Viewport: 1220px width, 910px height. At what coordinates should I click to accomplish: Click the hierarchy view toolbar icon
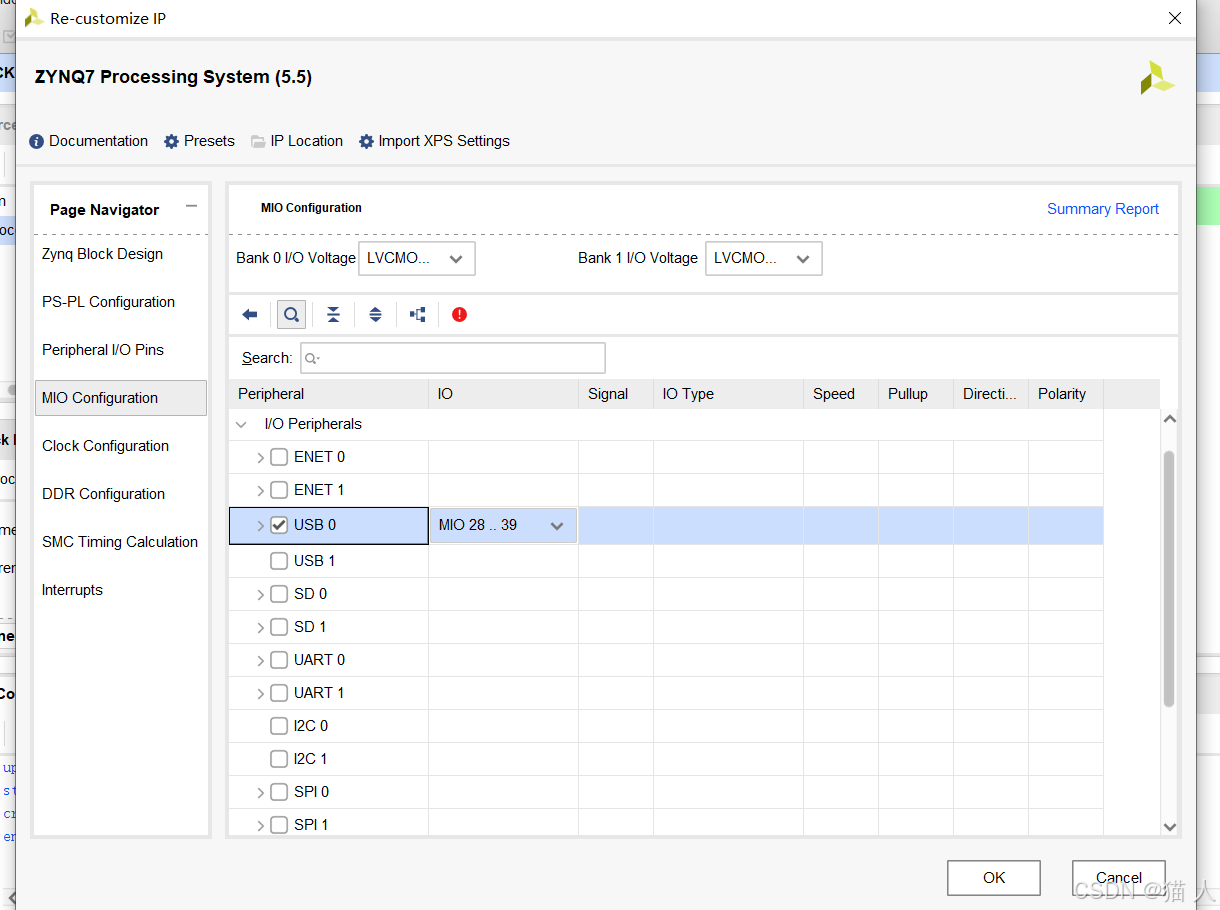(418, 315)
